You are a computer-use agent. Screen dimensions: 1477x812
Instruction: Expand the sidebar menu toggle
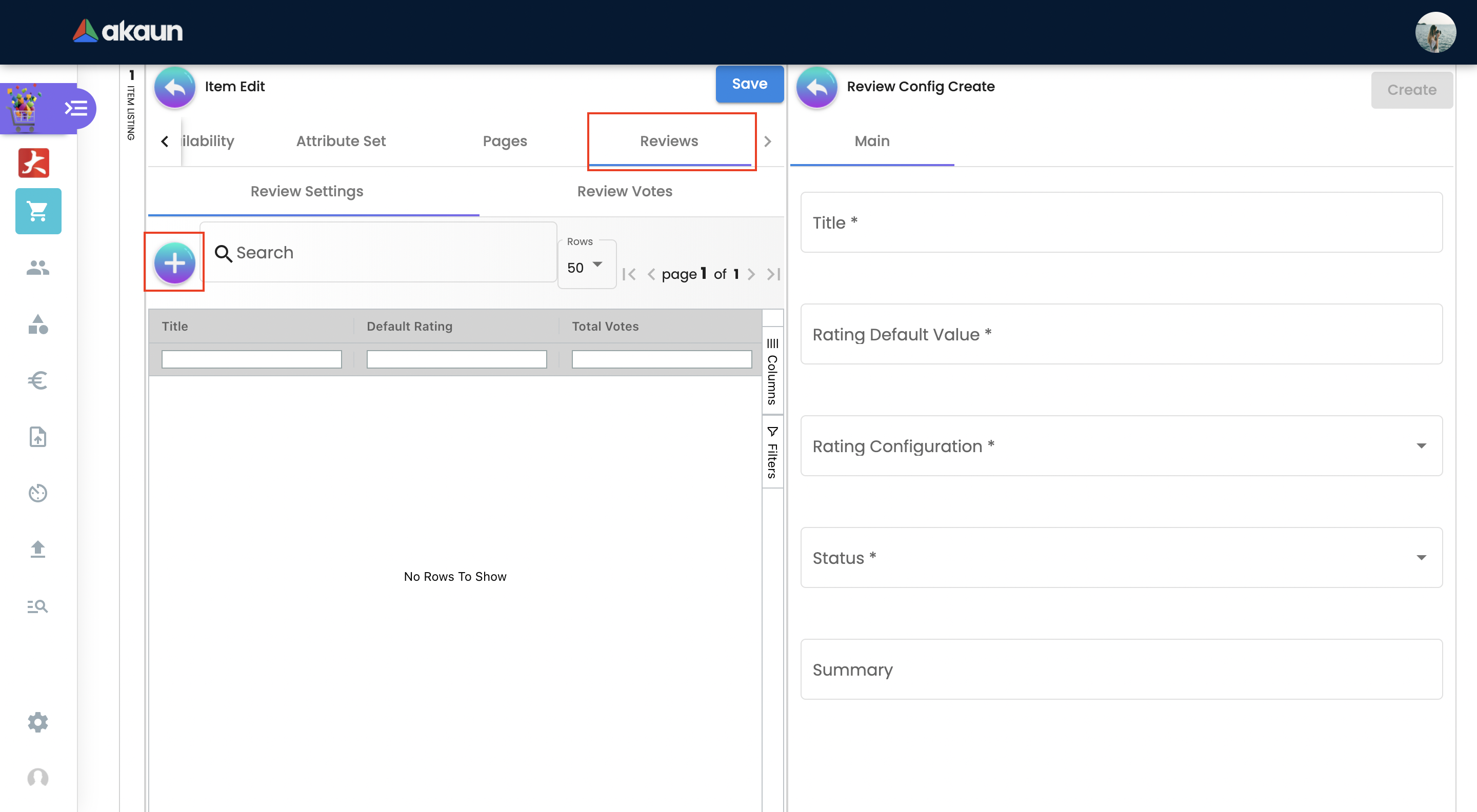[76, 108]
